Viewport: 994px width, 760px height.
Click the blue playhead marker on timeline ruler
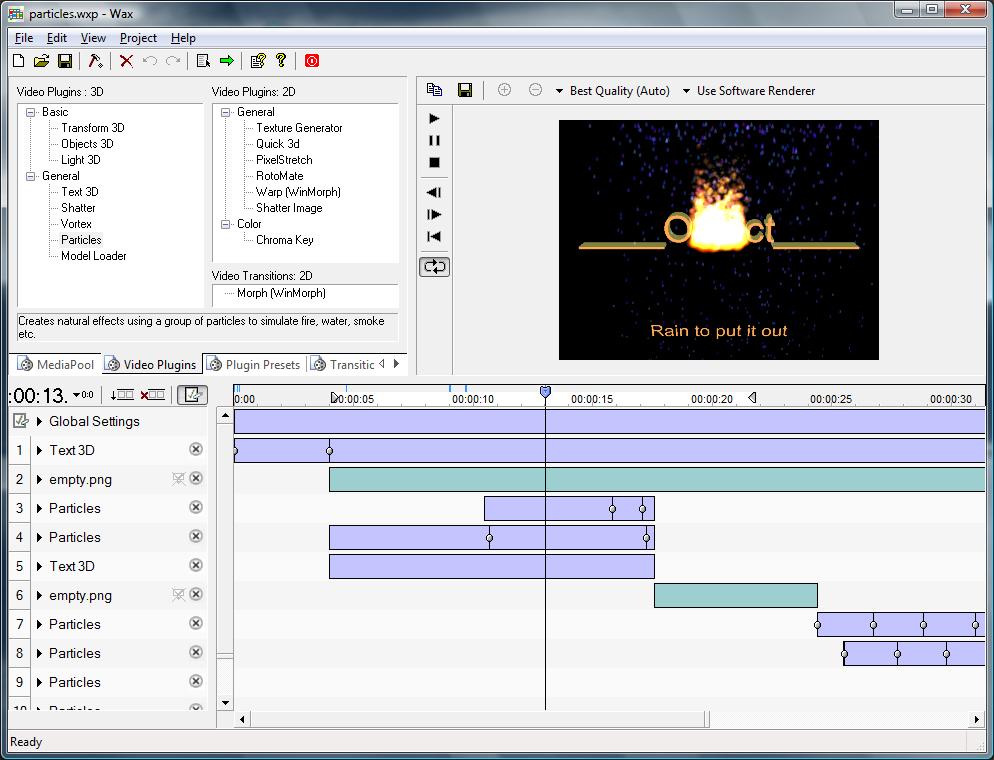pyautogui.click(x=545, y=393)
